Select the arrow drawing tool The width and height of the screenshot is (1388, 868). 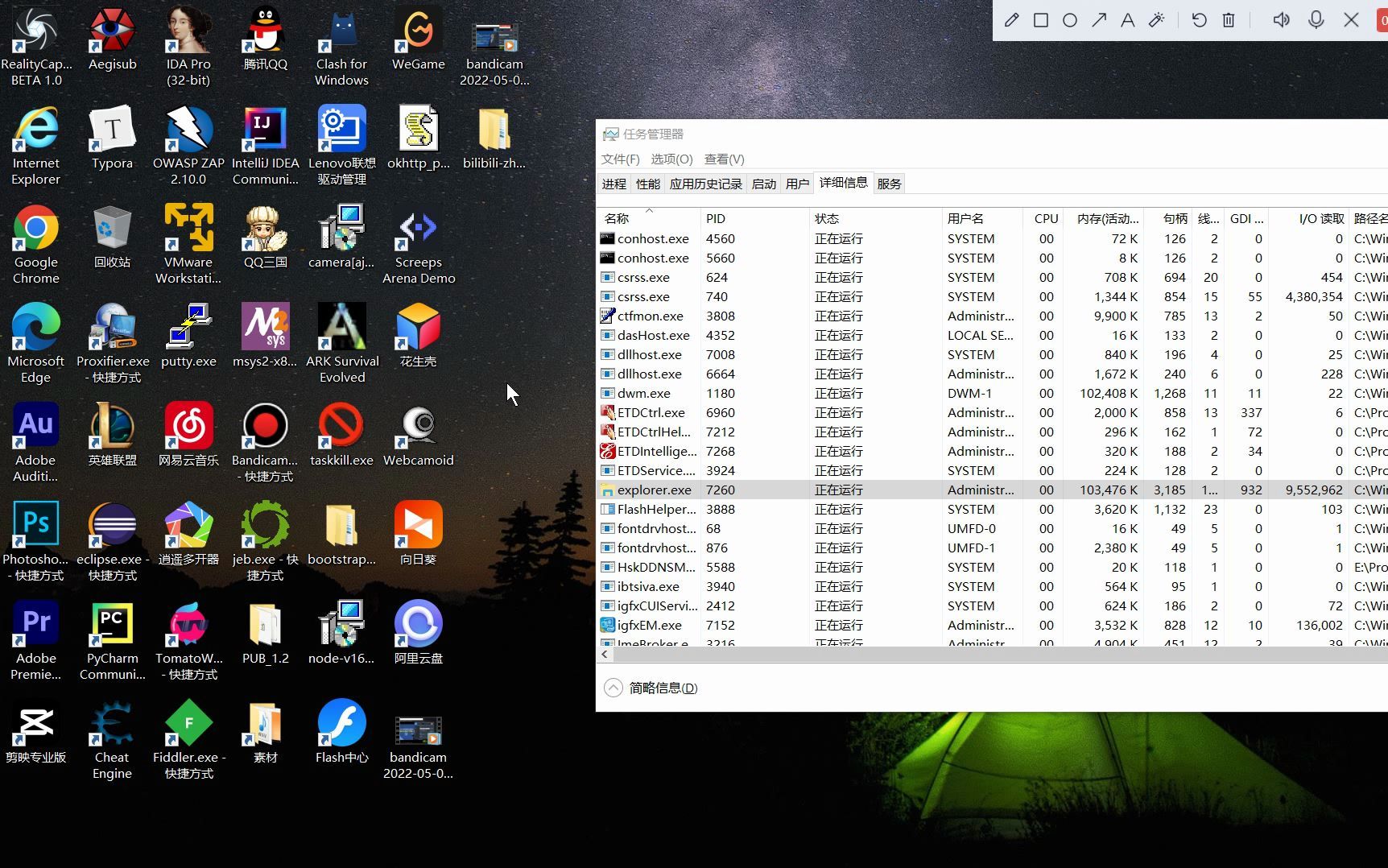coord(1099,20)
